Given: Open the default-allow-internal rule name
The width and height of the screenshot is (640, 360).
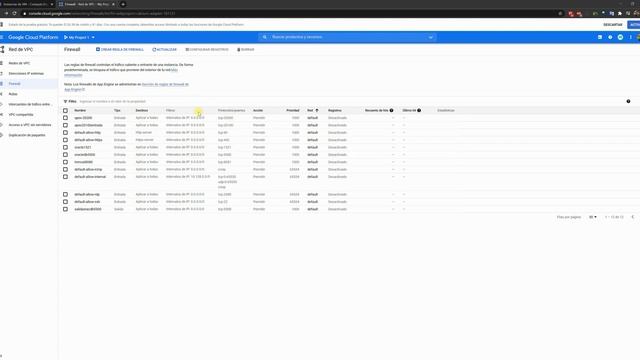Looking at the screenshot, I should (x=90, y=177).
